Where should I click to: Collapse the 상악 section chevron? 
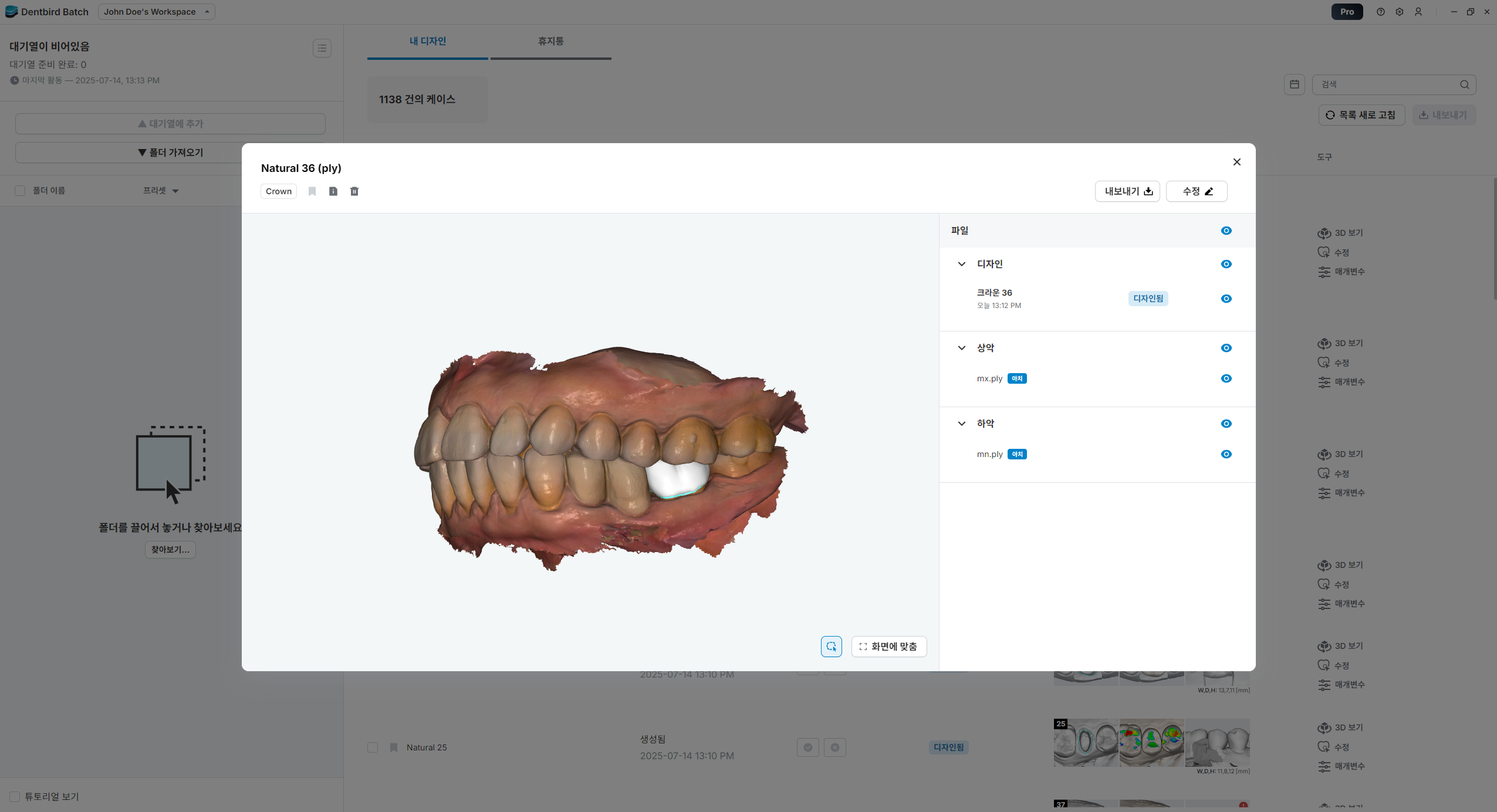click(x=961, y=348)
